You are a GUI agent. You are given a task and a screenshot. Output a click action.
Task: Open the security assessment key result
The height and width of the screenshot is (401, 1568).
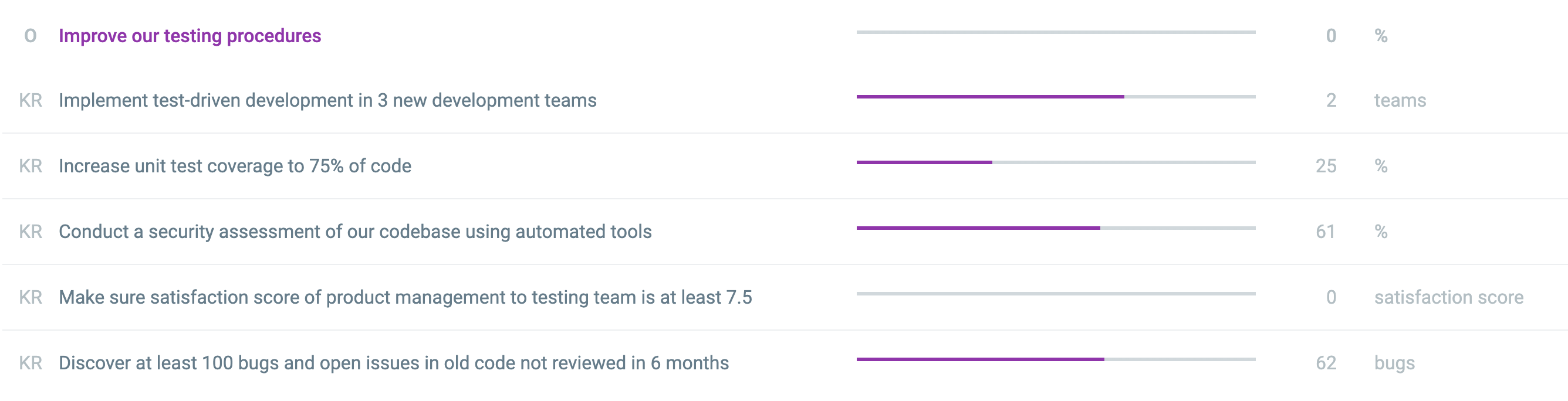355,232
